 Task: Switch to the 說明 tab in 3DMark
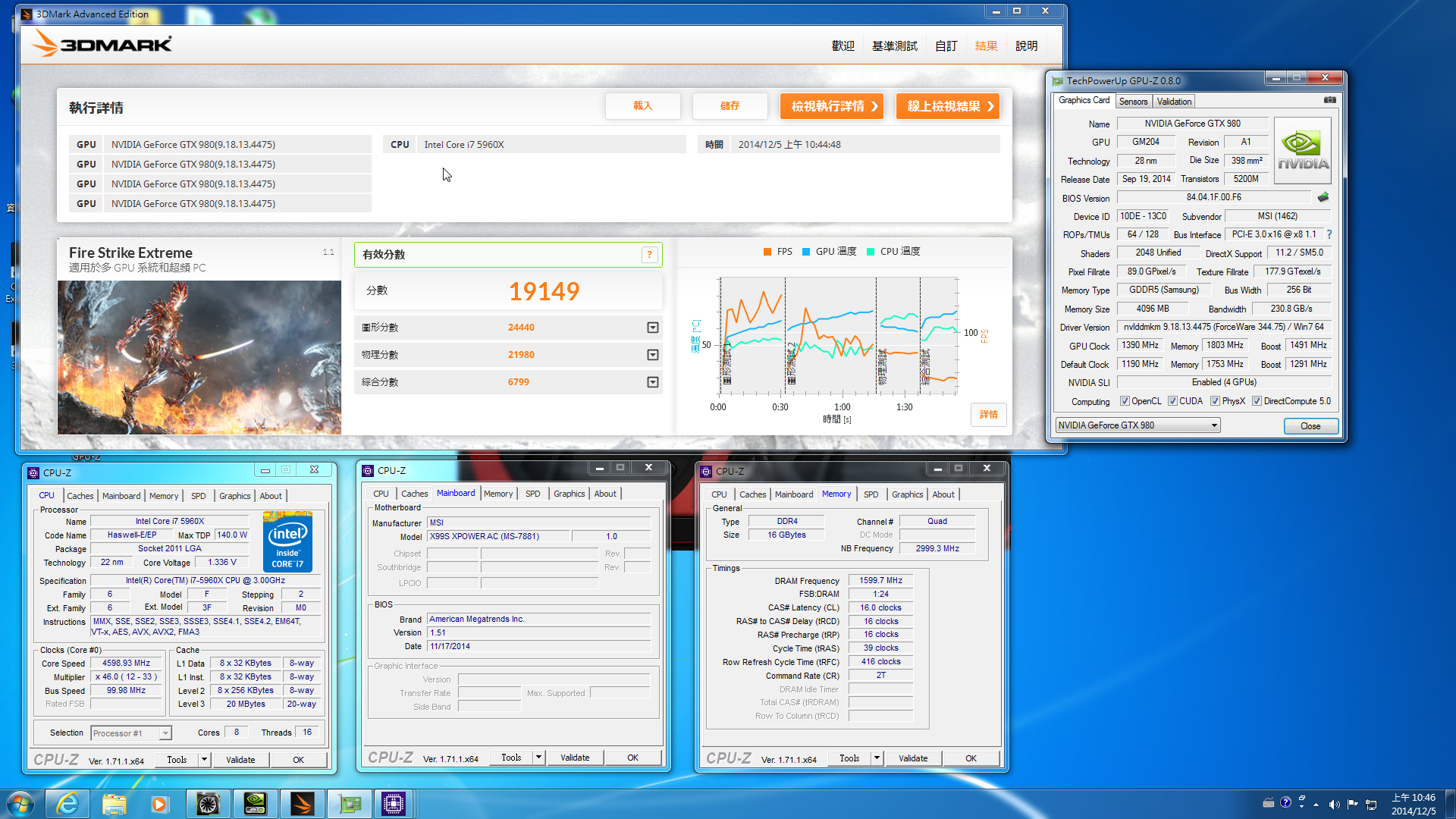click(x=1026, y=46)
